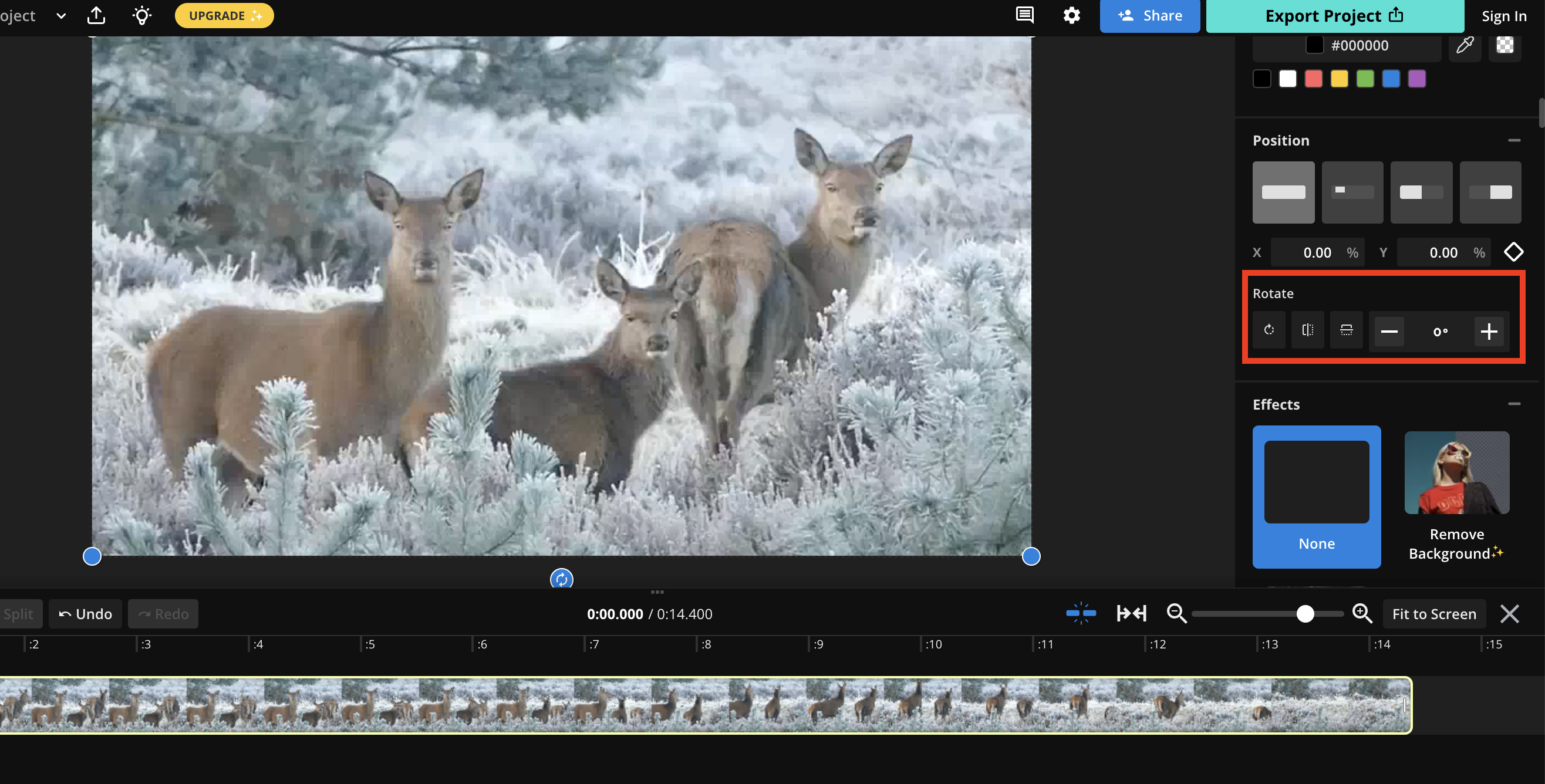Pick the white color swatch
This screenshot has width=1545, height=784.
[1288, 79]
